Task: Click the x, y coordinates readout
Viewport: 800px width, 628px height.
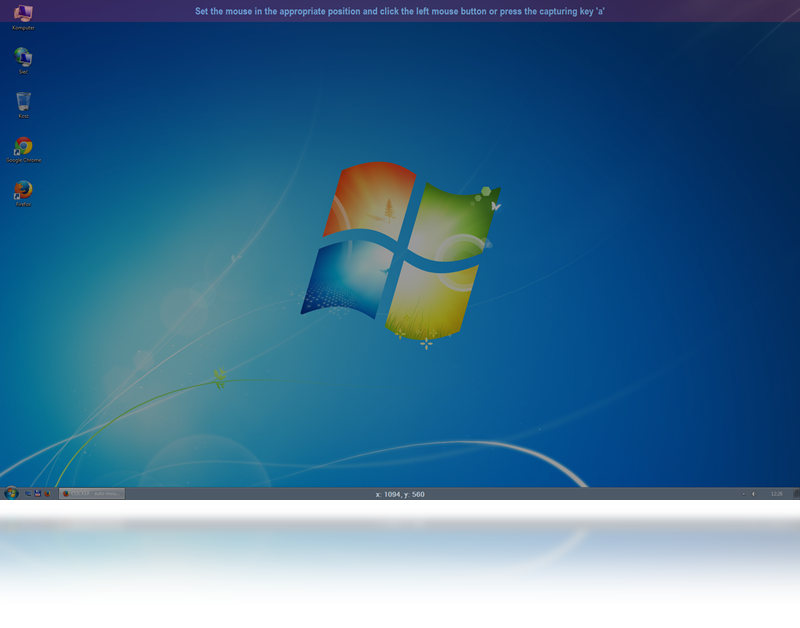Action: 400,494
